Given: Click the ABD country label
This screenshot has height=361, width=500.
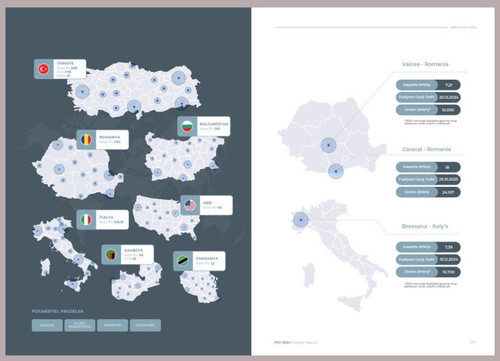Looking at the screenshot, I should 207,202.
